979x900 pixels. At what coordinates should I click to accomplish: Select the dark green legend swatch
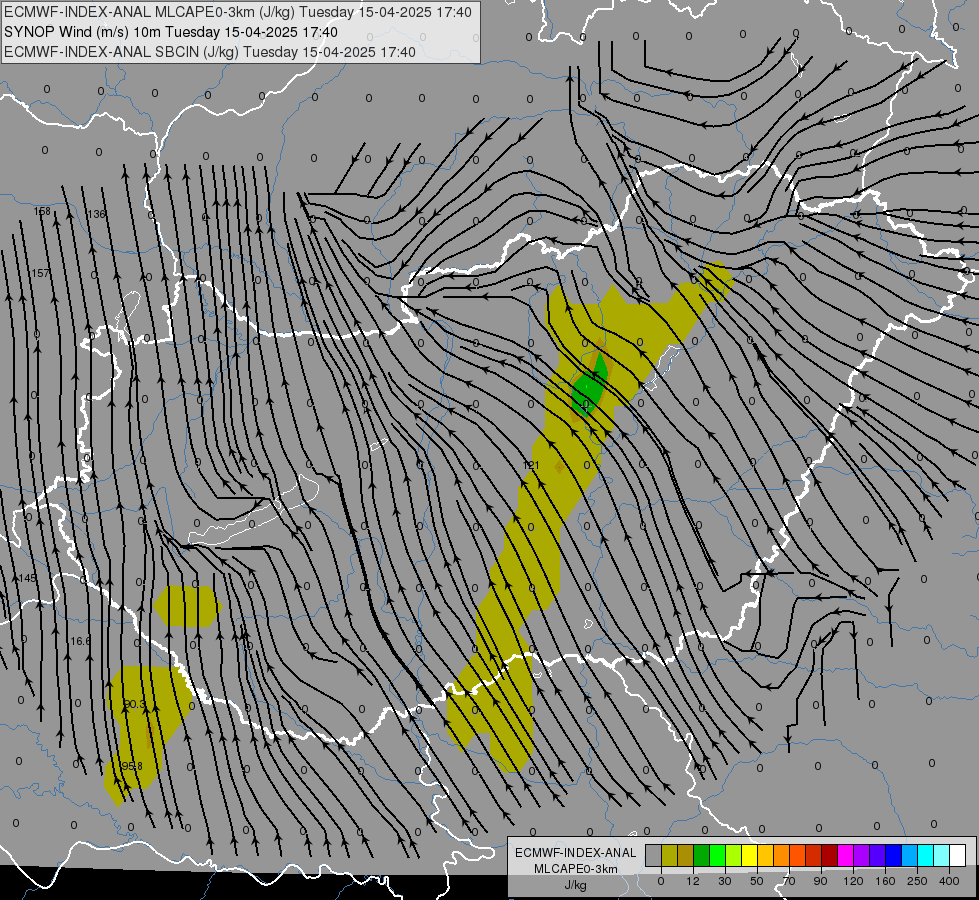click(702, 855)
